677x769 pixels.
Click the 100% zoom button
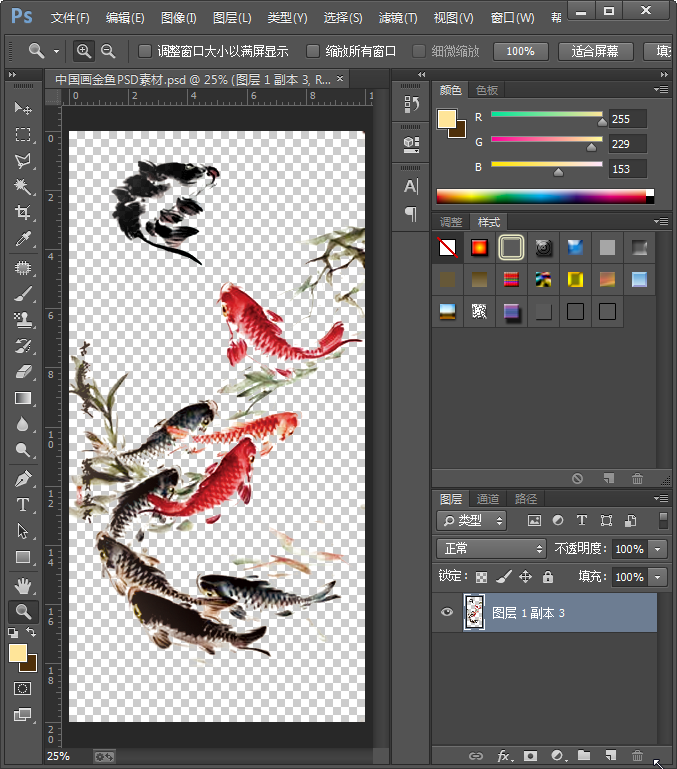[x=520, y=51]
